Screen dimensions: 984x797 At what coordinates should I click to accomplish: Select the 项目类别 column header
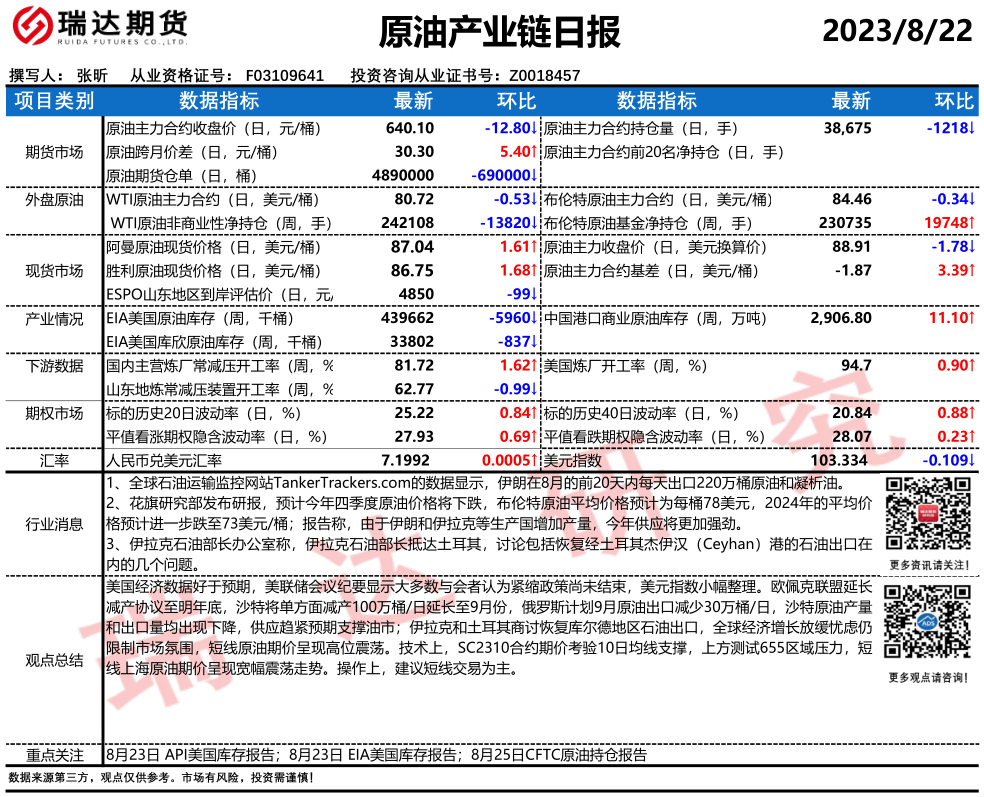(x=54, y=101)
